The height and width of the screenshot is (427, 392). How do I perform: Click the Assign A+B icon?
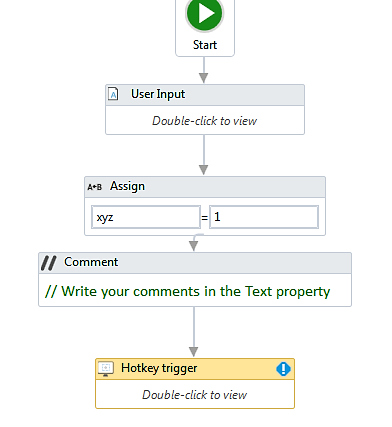pos(95,187)
